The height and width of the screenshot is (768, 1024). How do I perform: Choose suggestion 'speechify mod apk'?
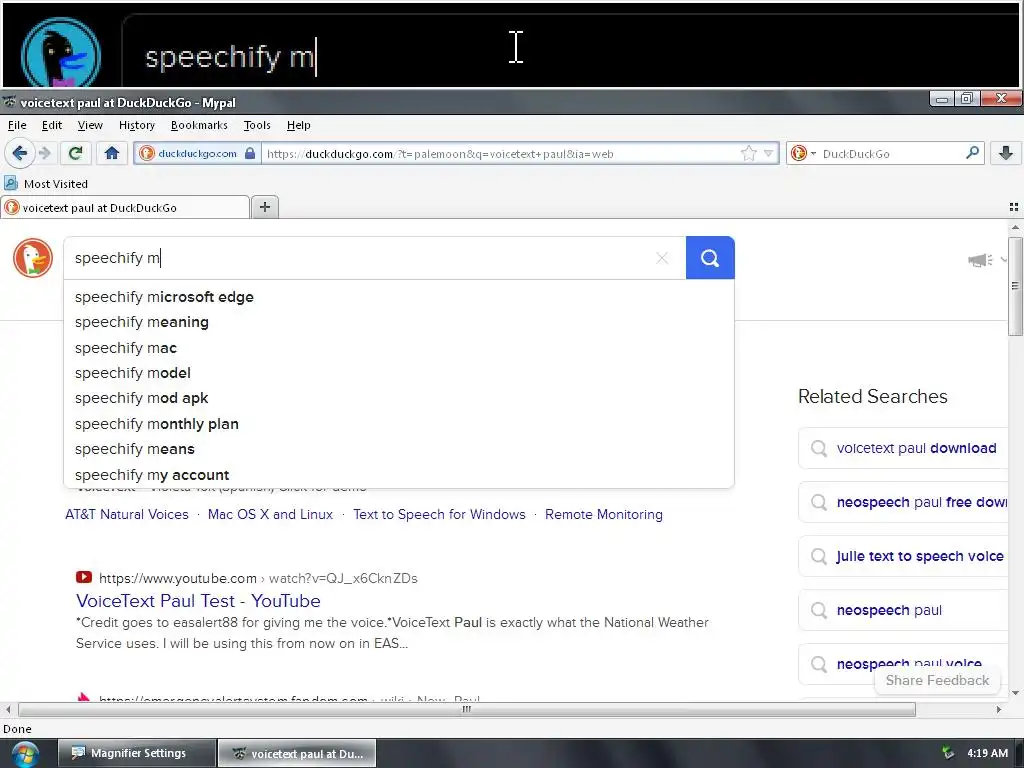click(399, 398)
